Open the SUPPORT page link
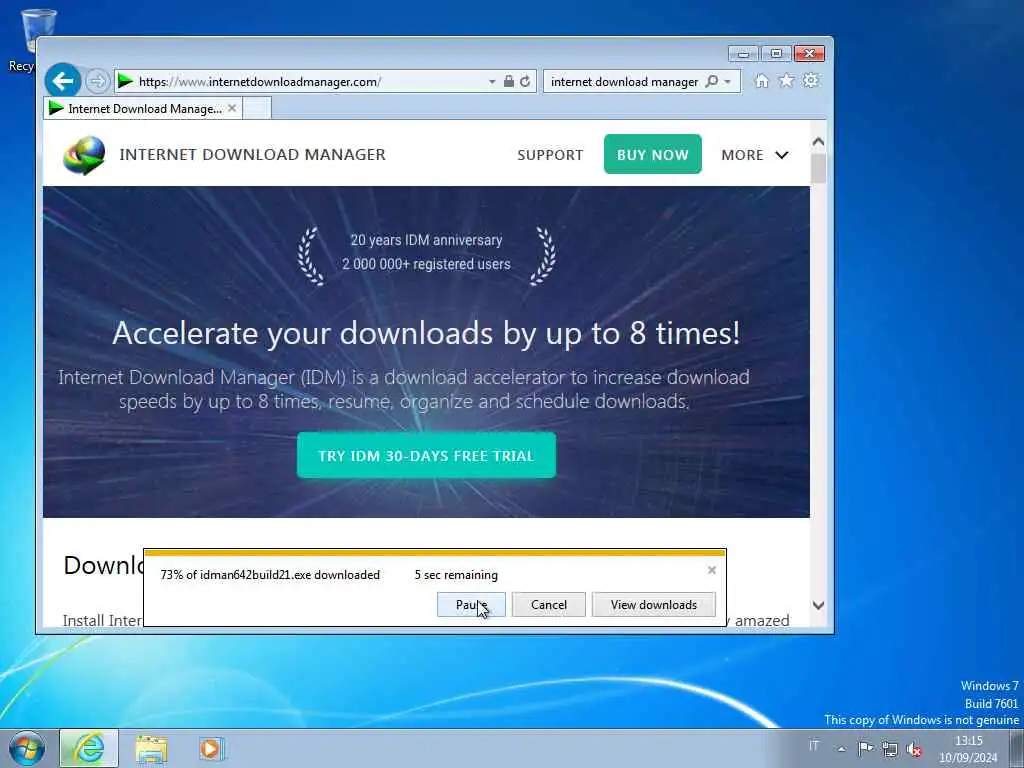 (550, 155)
